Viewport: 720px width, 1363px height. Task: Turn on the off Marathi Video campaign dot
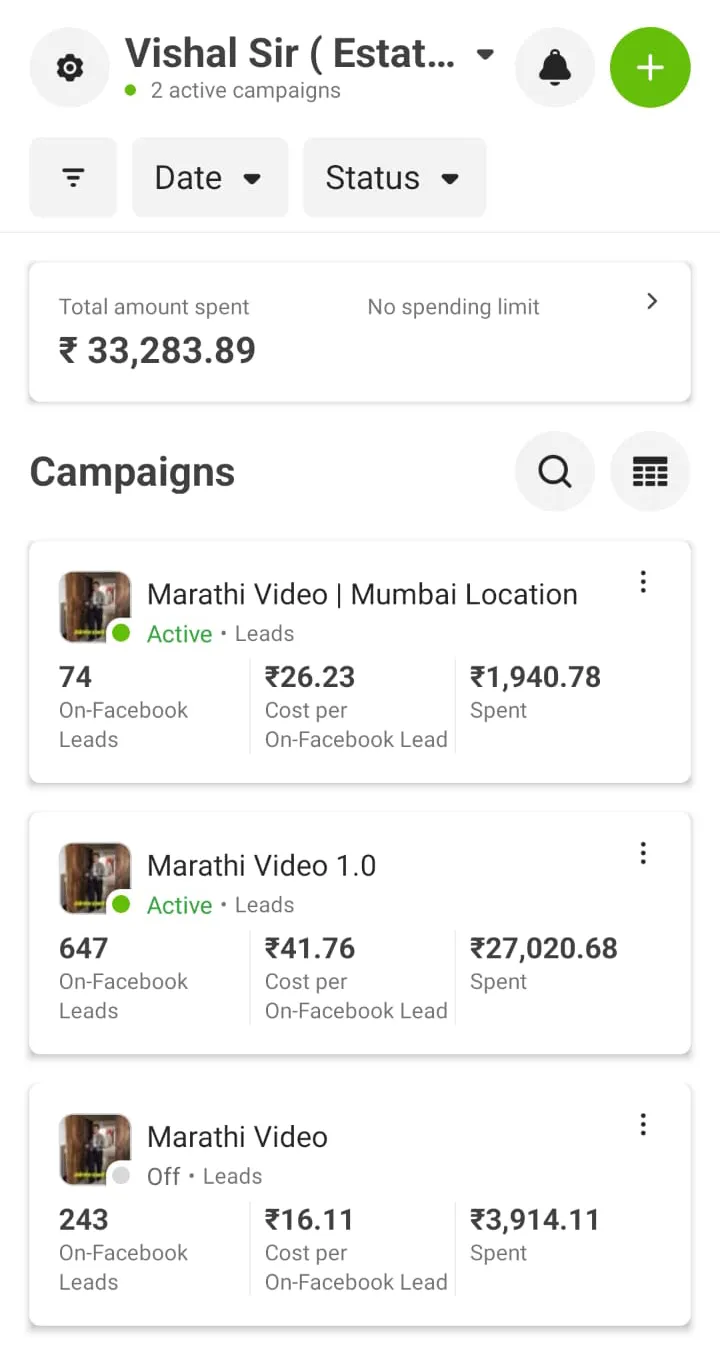121,1176
